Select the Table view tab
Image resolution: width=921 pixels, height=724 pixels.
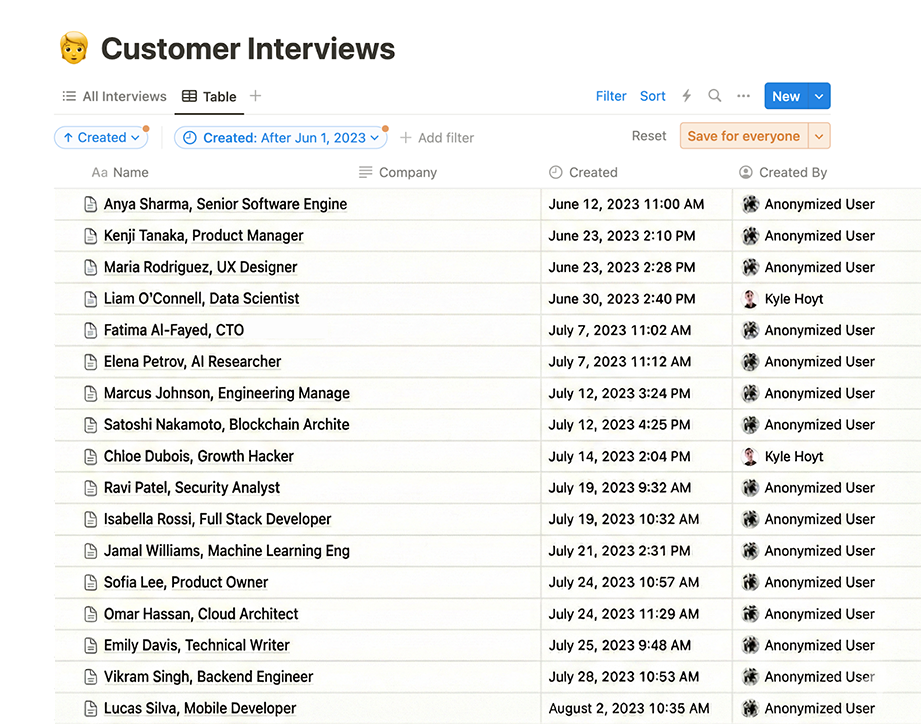coord(209,97)
